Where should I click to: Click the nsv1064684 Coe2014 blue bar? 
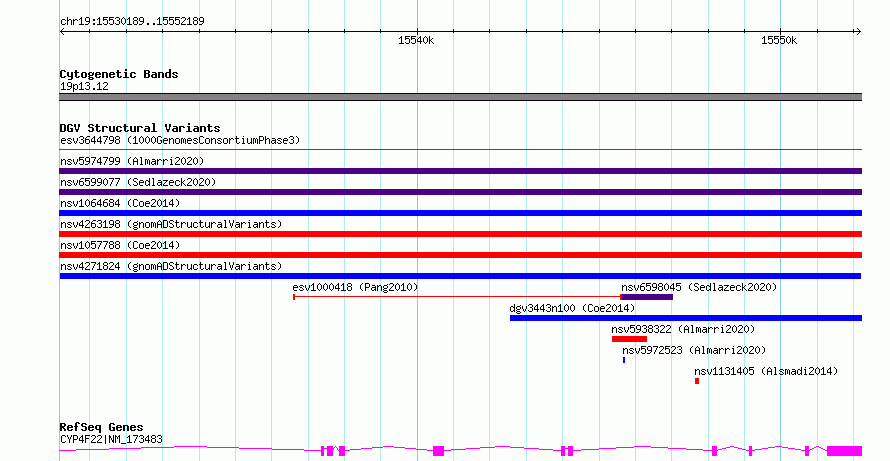[x=460, y=213]
